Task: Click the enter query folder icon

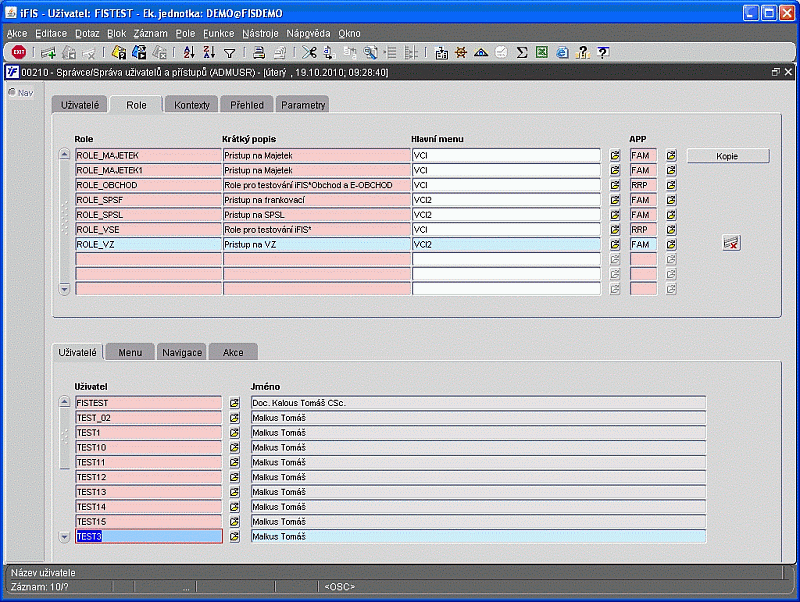Action: point(119,52)
